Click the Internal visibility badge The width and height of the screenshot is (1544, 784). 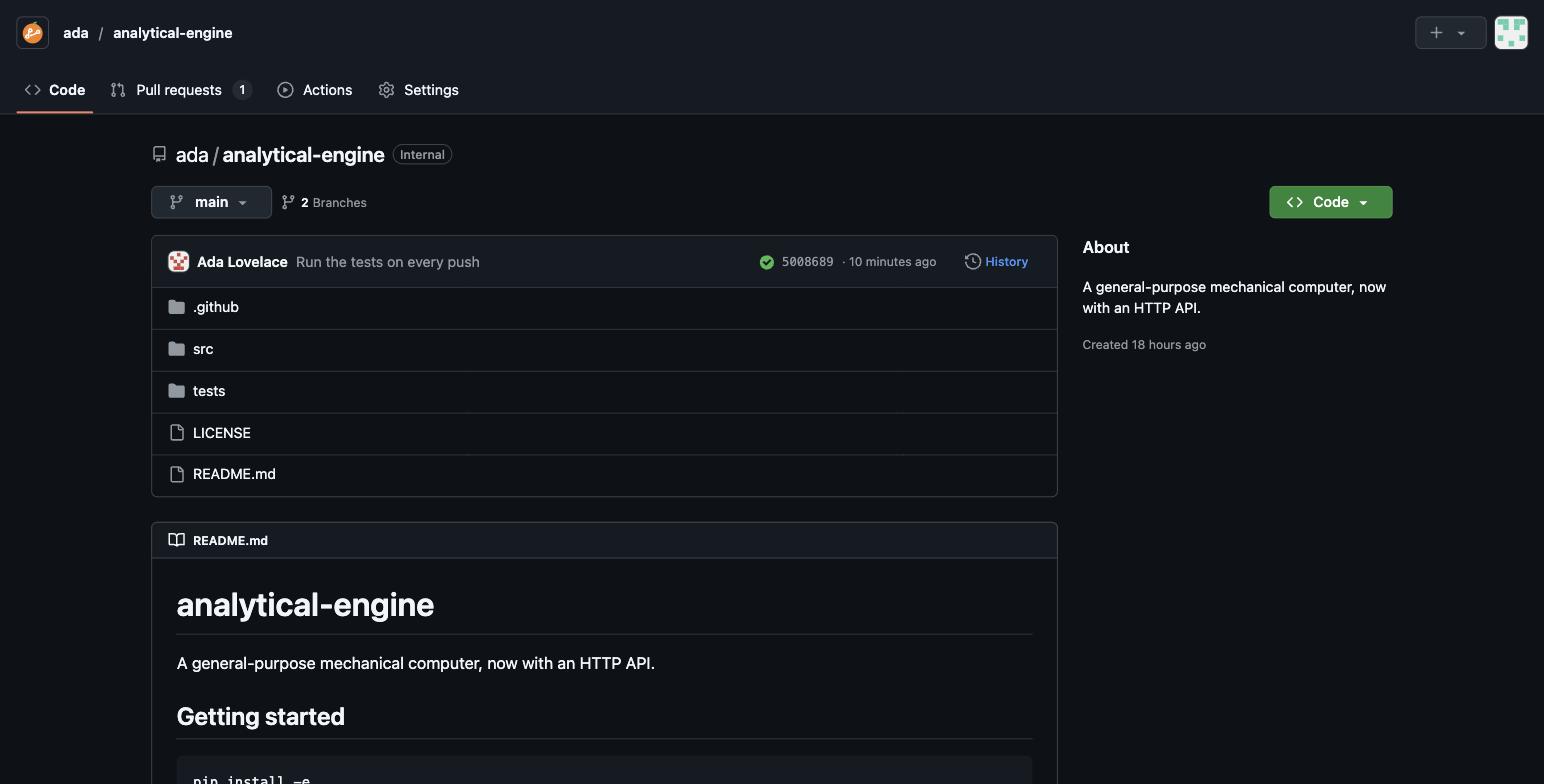pyautogui.click(x=422, y=155)
